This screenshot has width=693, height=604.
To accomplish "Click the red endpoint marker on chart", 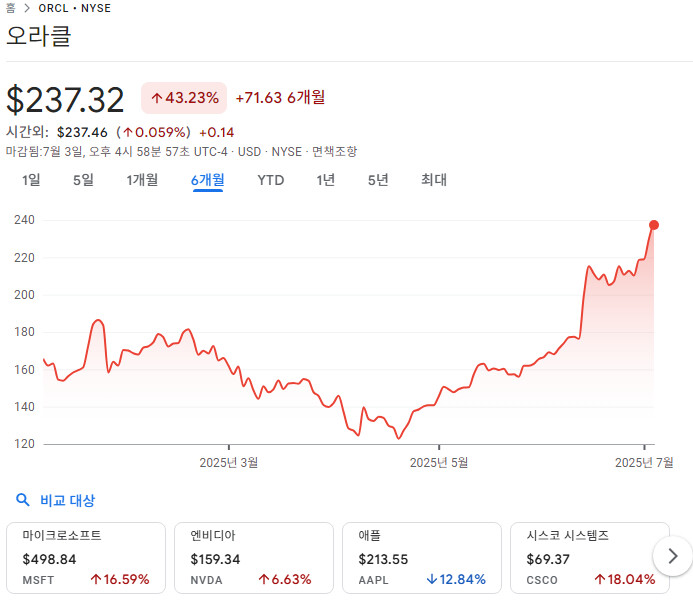I will click(654, 225).
